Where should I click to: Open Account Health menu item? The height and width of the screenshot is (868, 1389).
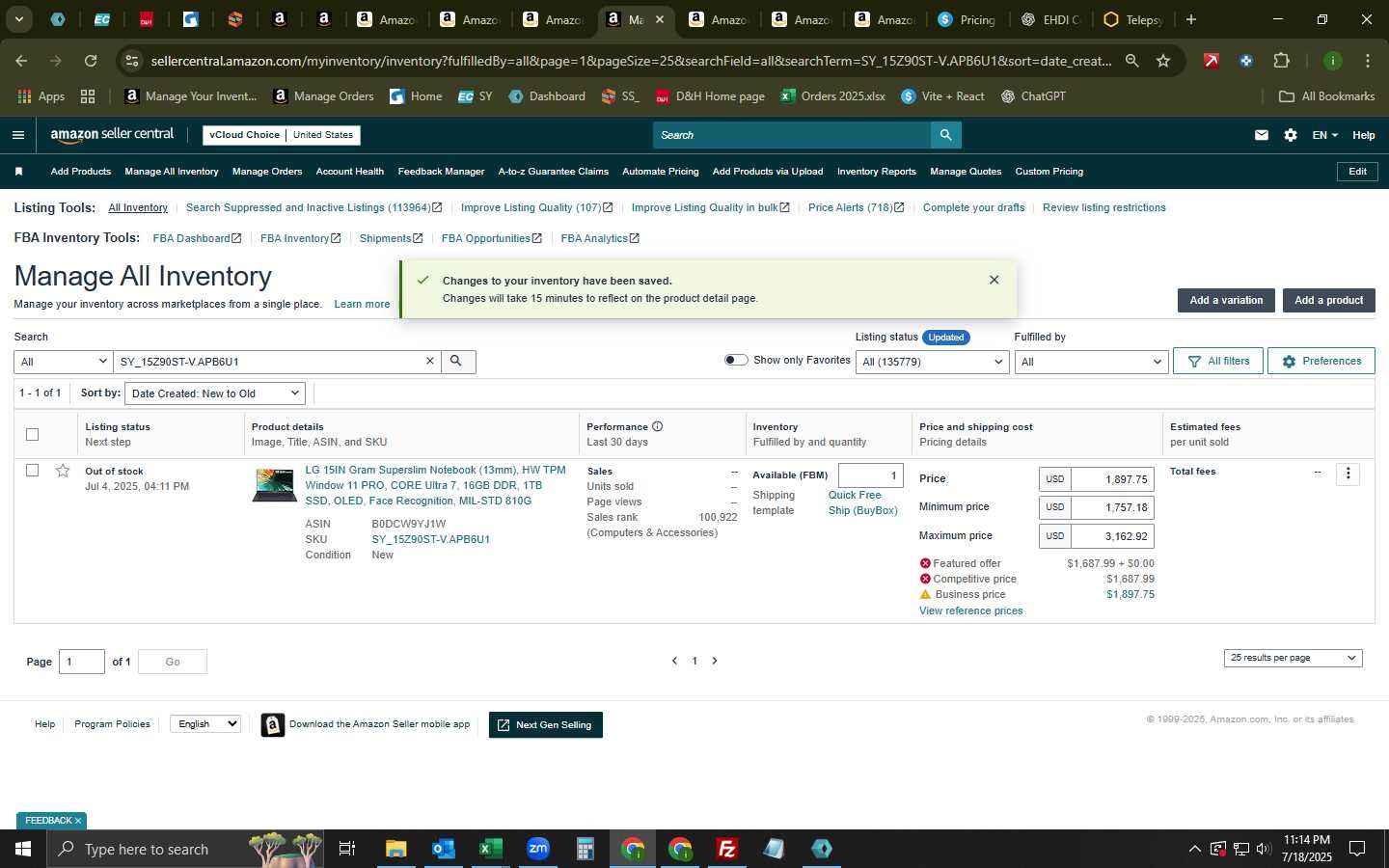point(350,172)
